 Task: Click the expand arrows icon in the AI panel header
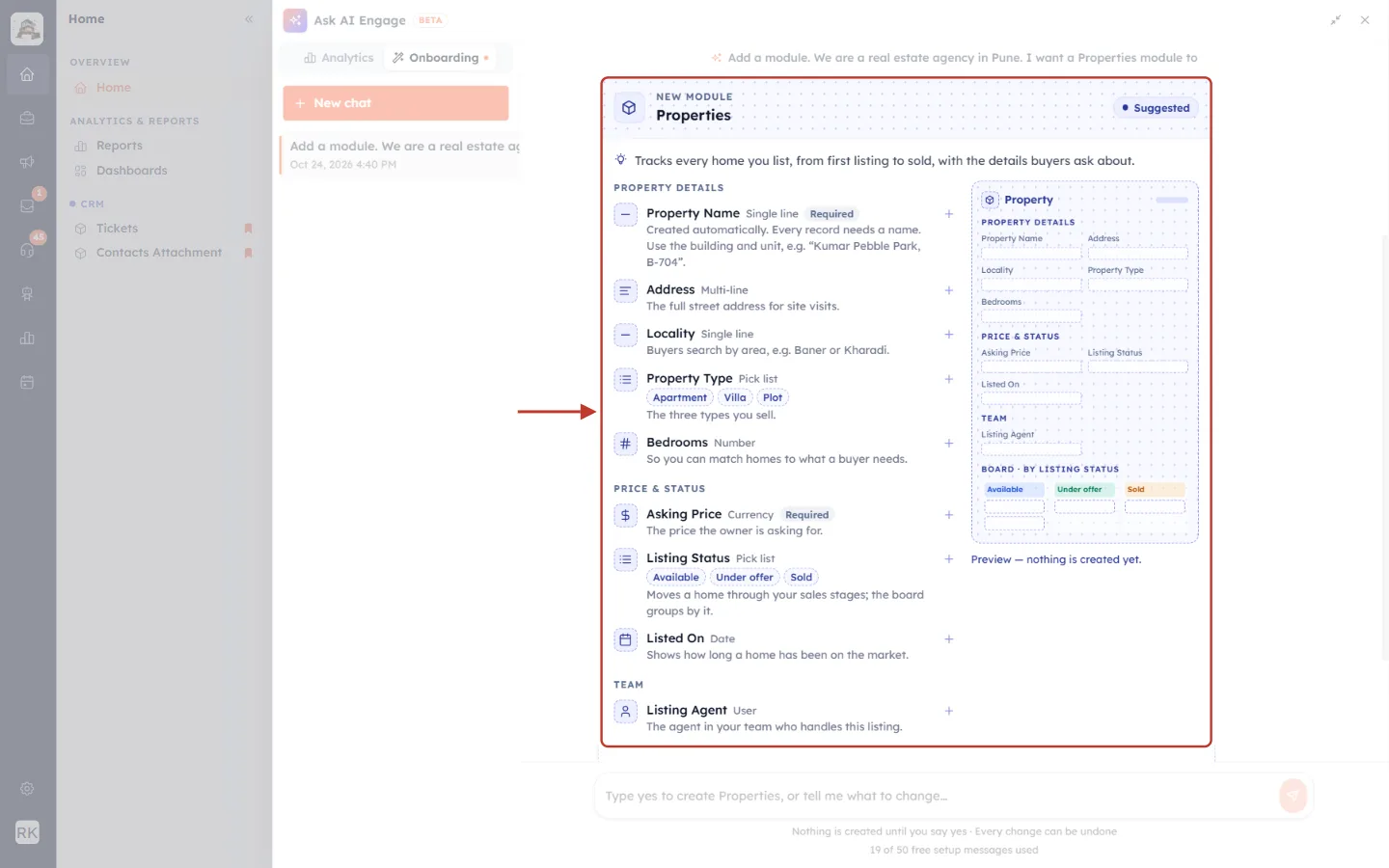click(1336, 20)
